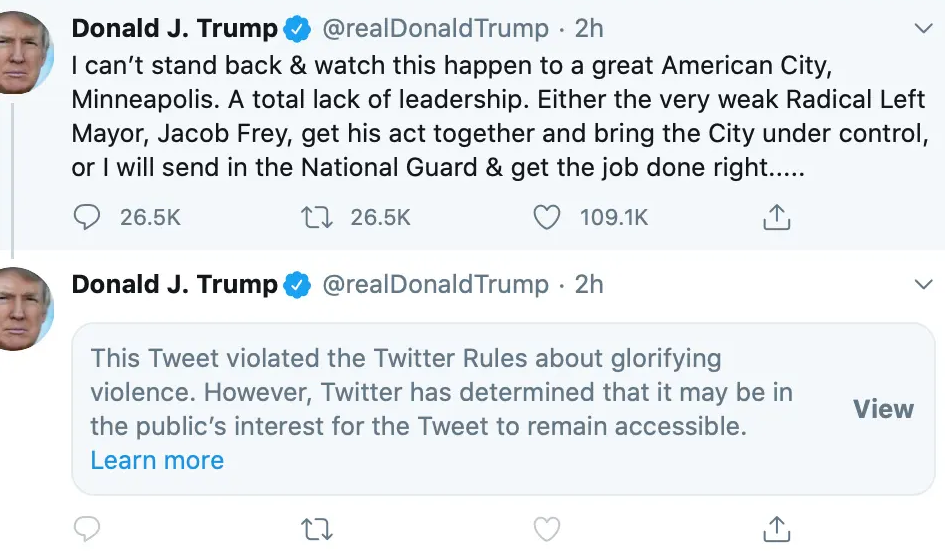Open the first tweet's more options chevron

[923, 30]
